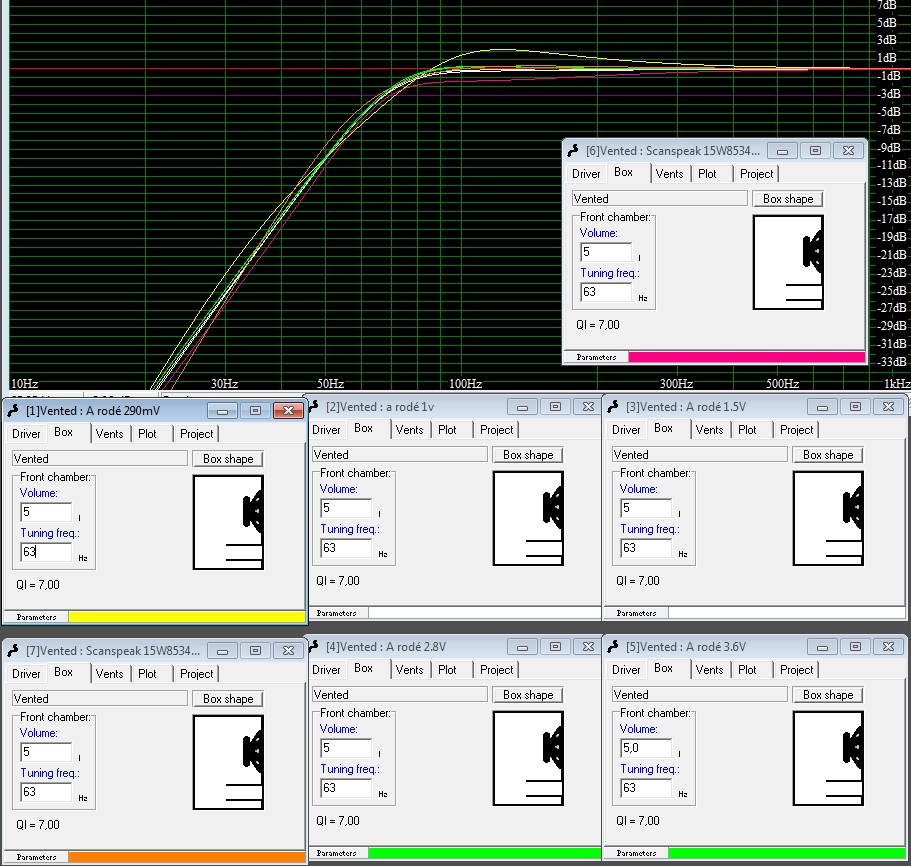The height and width of the screenshot is (866, 911).
Task: Close window [1] A rodé 290mV
Action: click(288, 411)
